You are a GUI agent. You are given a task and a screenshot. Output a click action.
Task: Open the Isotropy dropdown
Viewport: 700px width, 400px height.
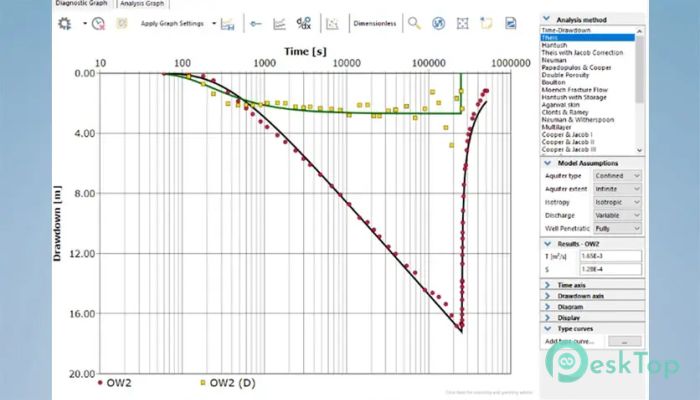617,202
